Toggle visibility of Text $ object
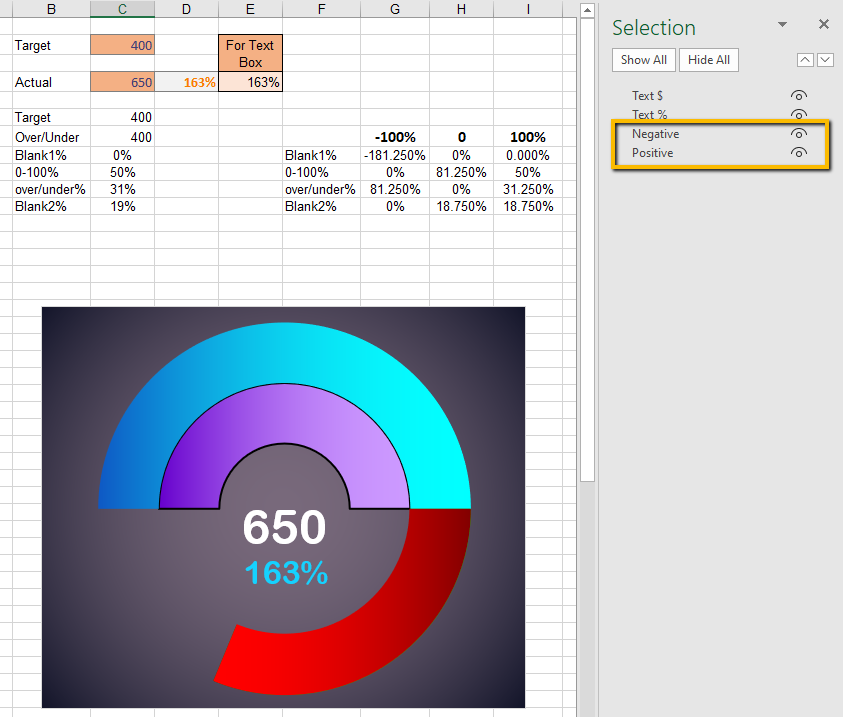The height and width of the screenshot is (717, 843). pyautogui.click(x=798, y=96)
